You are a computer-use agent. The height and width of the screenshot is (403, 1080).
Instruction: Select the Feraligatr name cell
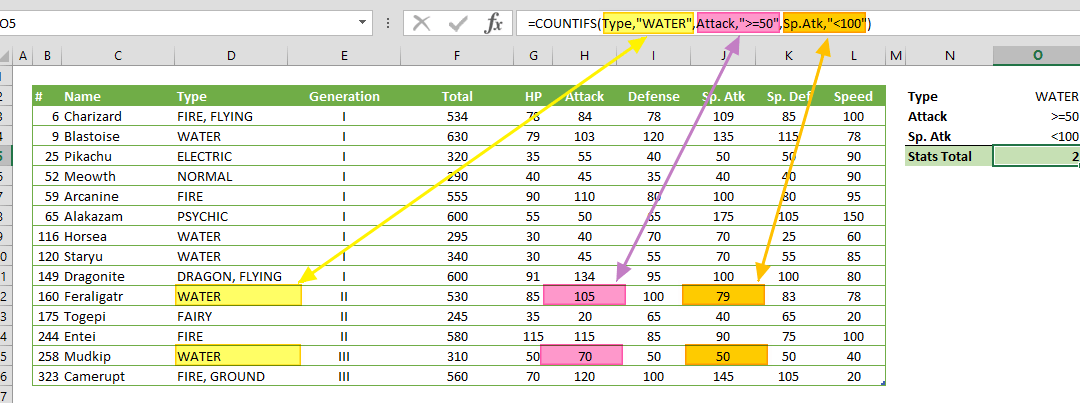pyautogui.click(x=118, y=296)
